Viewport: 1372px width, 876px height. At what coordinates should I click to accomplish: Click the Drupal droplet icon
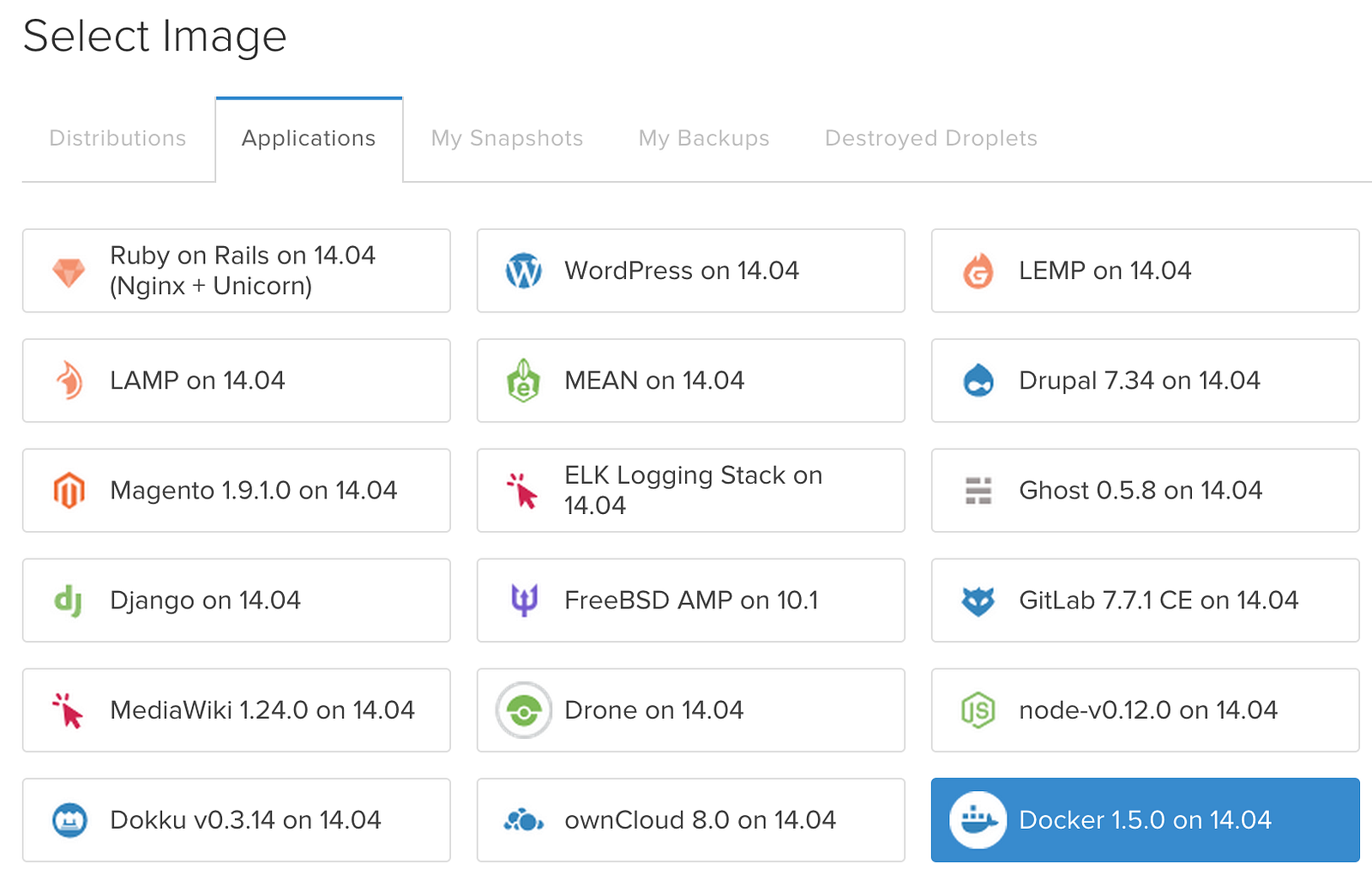[978, 381]
